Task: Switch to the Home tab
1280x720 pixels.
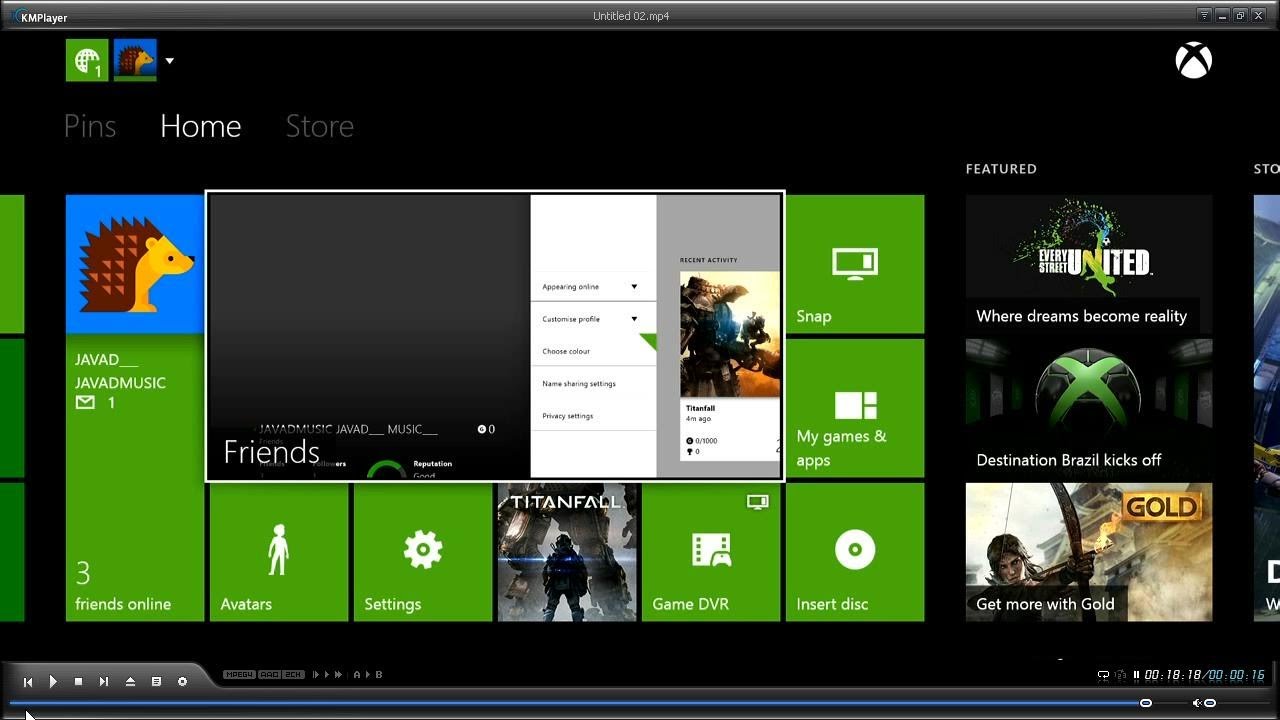Action: coord(200,126)
